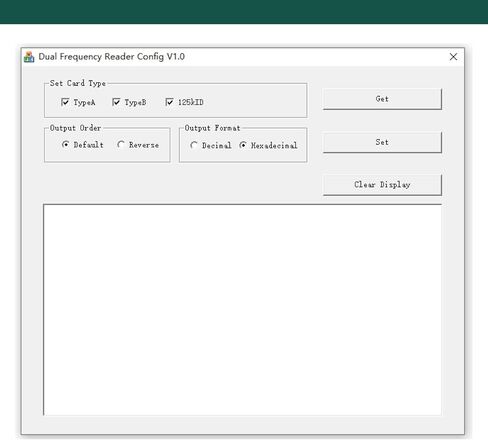
Task: Focus the large white output display area
Action: pyautogui.click(x=242, y=310)
